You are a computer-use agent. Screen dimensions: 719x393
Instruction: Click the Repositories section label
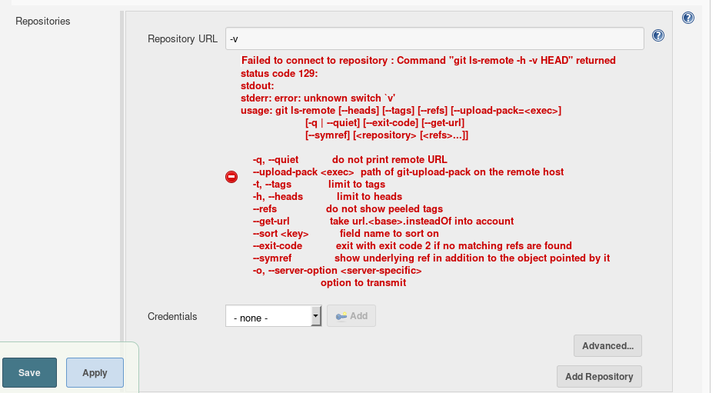tap(43, 21)
